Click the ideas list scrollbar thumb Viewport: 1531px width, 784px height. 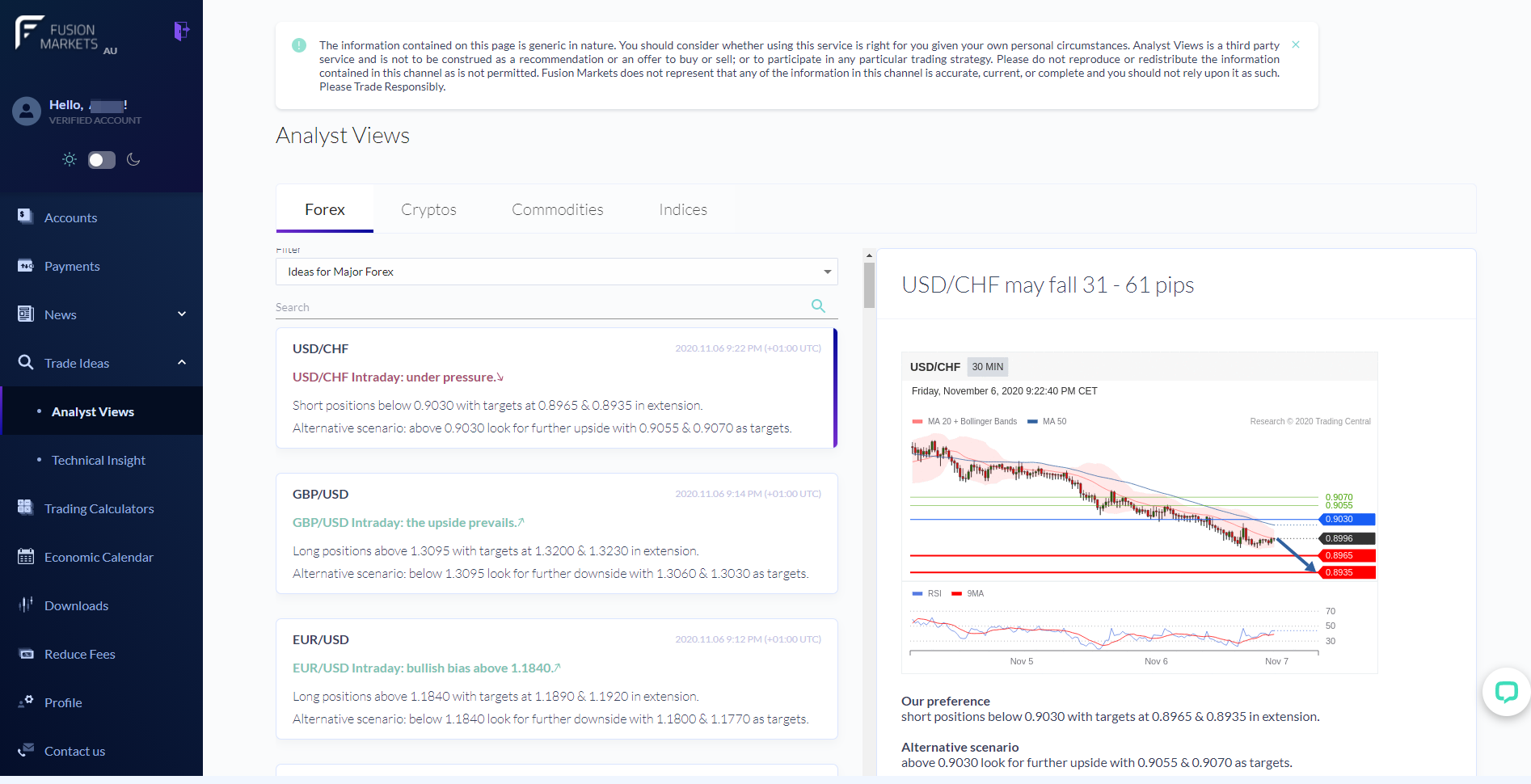[869, 285]
